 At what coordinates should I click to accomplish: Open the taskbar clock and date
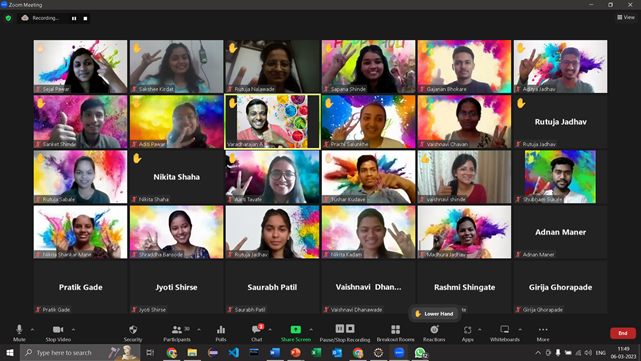(x=623, y=352)
